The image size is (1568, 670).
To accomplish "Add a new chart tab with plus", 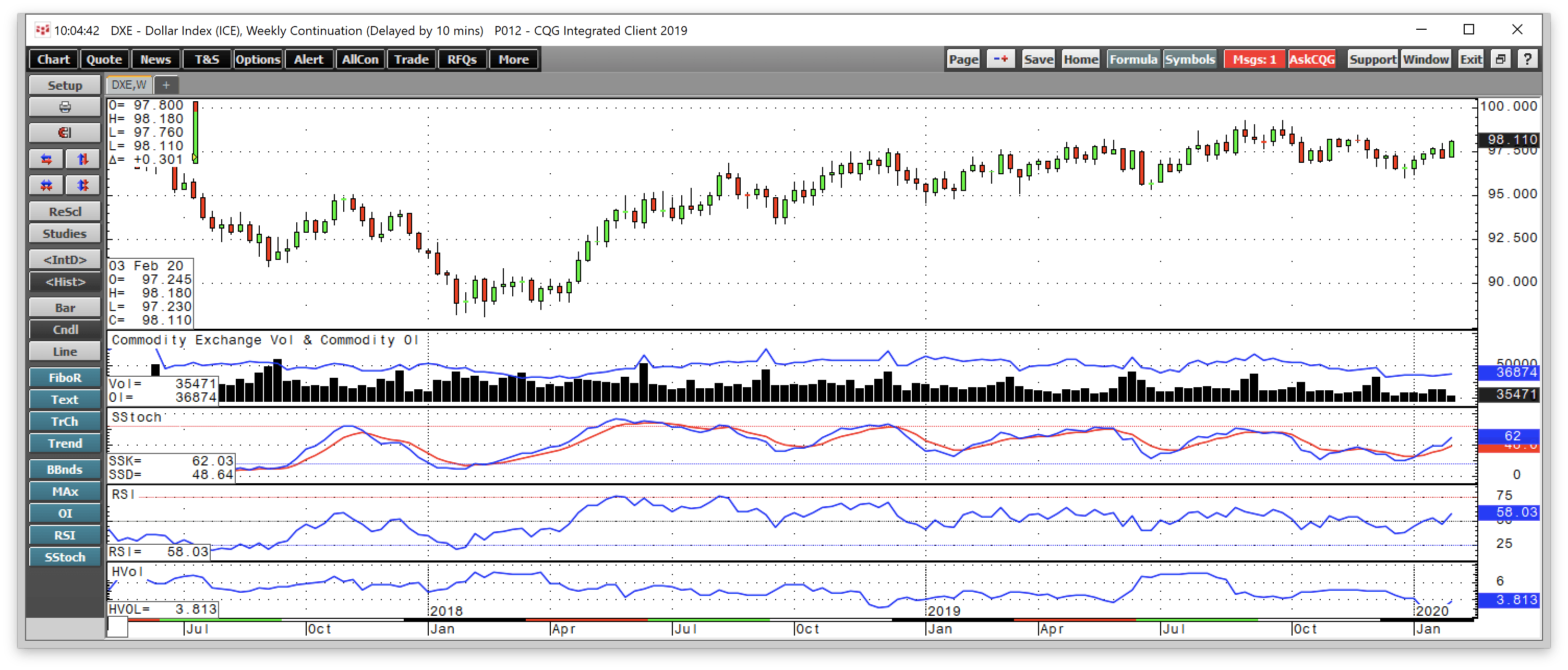I will pos(165,85).
